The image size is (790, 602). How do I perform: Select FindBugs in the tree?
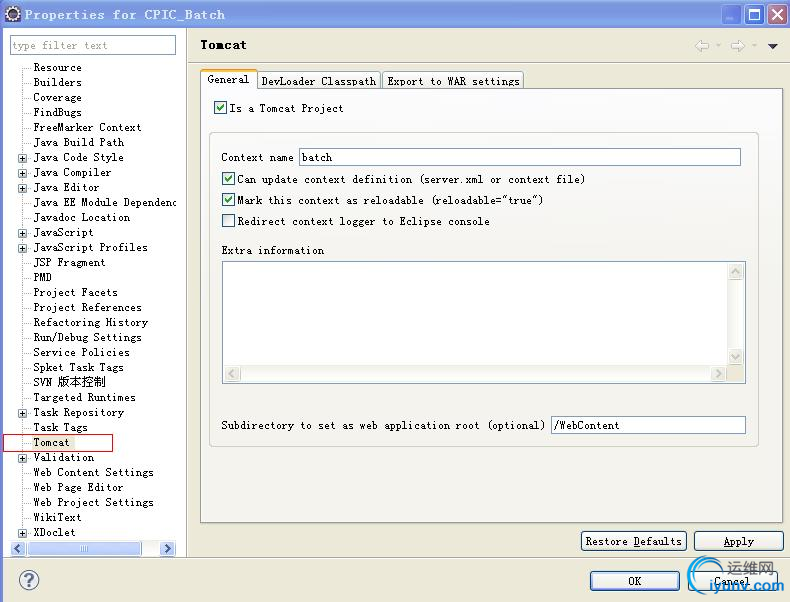coord(57,112)
